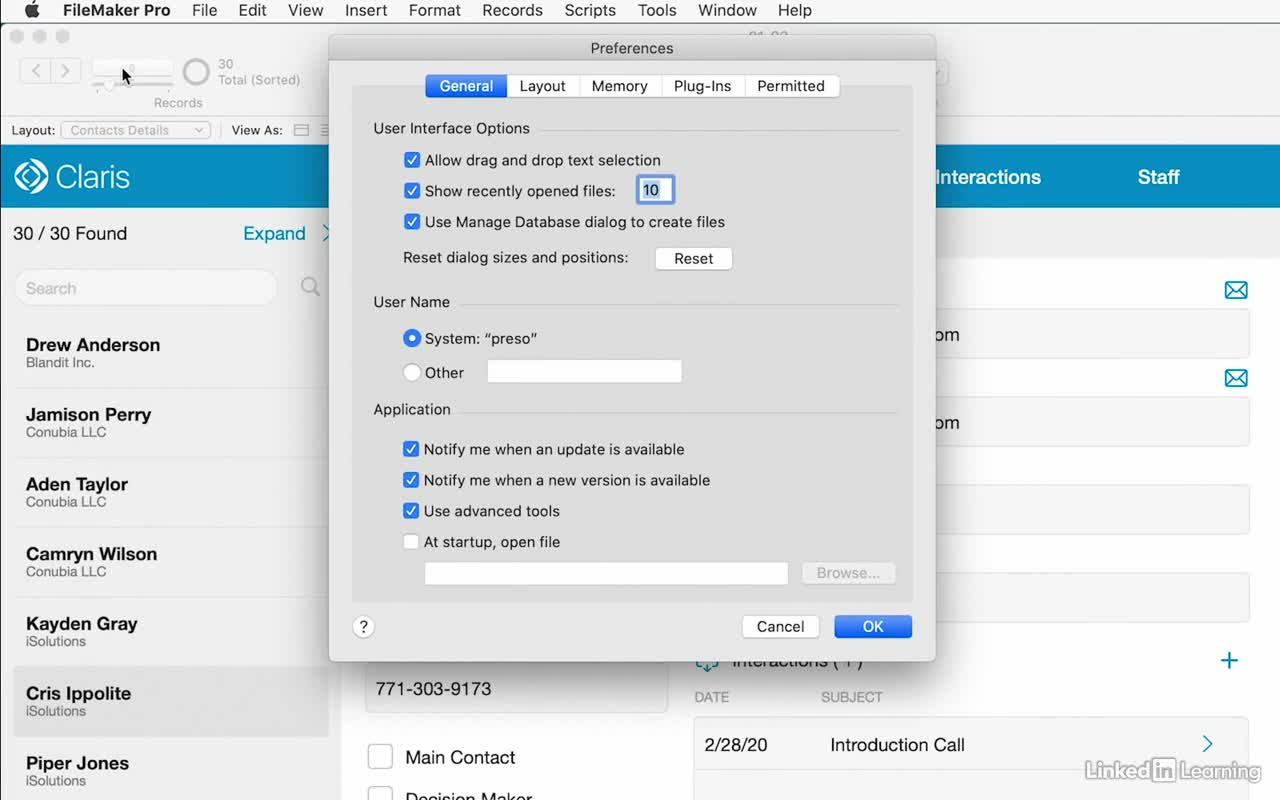Open the Format menu
Image resolution: width=1280 pixels, height=800 pixels.
[x=435, y=10]
